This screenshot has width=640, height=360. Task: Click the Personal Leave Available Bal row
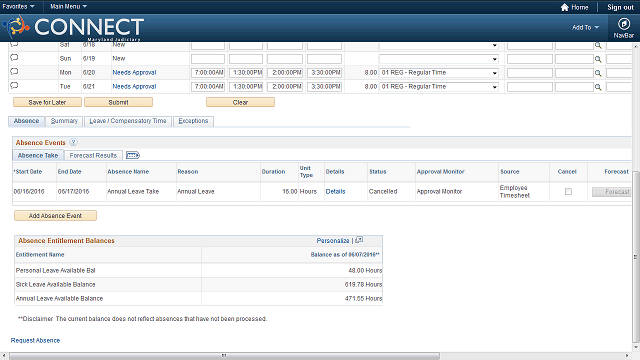pyautogui.click(x=198, y=270)
